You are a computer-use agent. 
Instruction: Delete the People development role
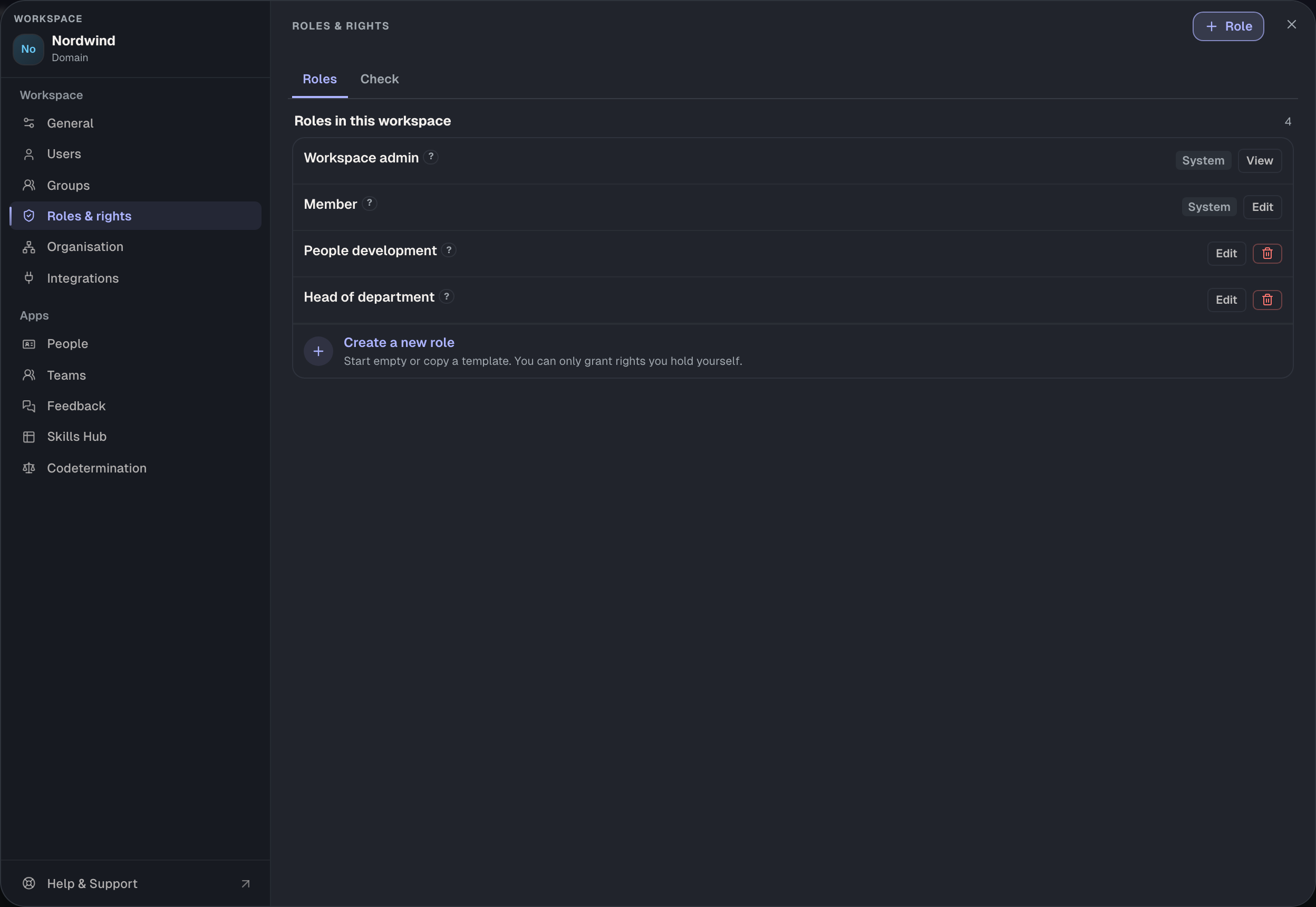coord(1267,254)
